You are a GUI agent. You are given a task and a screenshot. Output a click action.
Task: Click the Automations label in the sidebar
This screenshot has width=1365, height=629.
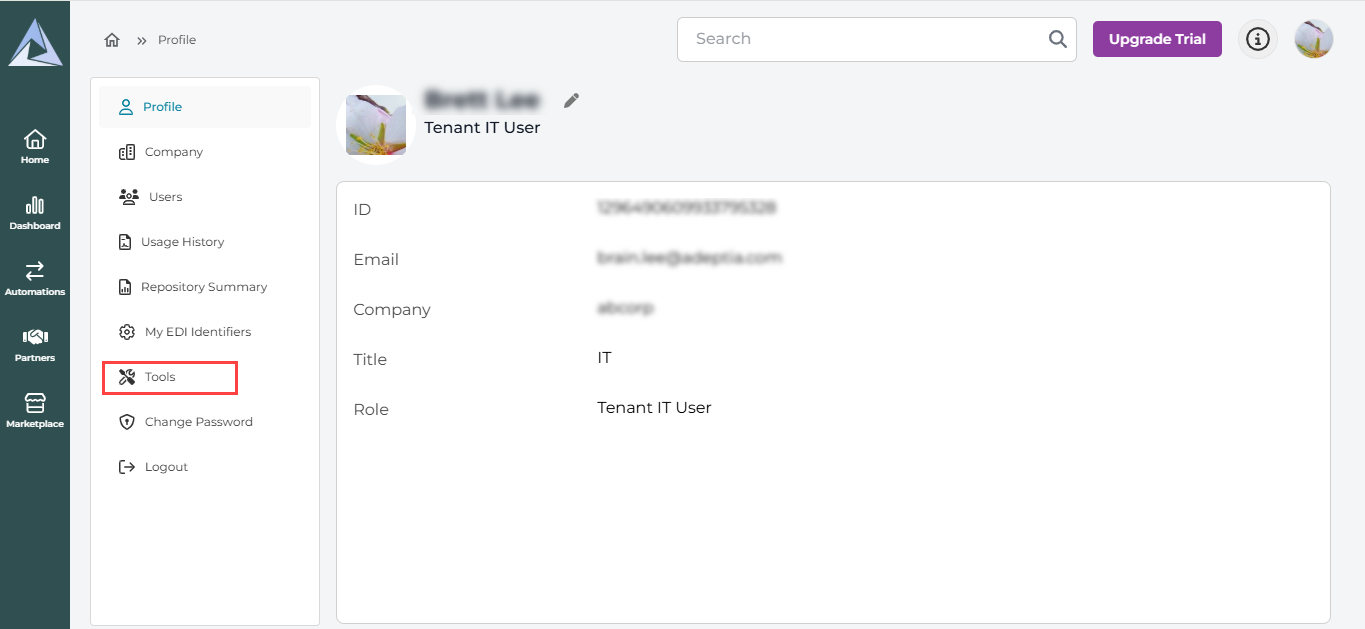point(35,292)
